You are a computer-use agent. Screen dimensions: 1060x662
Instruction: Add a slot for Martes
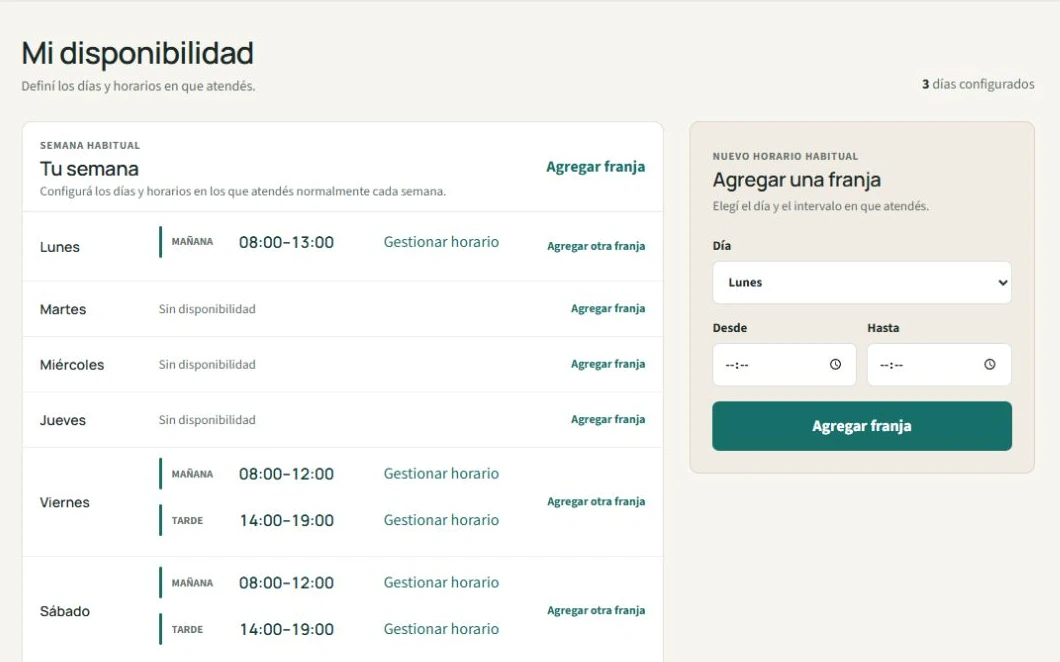[608, 308]
